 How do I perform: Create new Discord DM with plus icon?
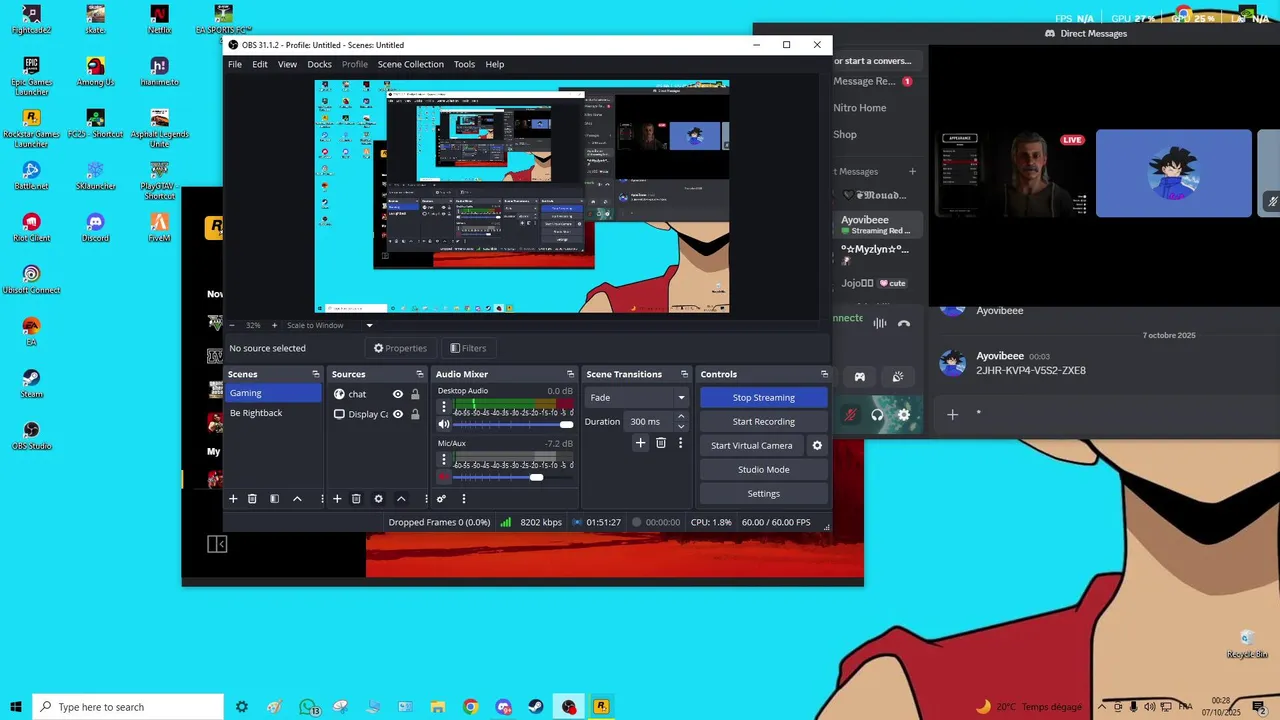912,171
